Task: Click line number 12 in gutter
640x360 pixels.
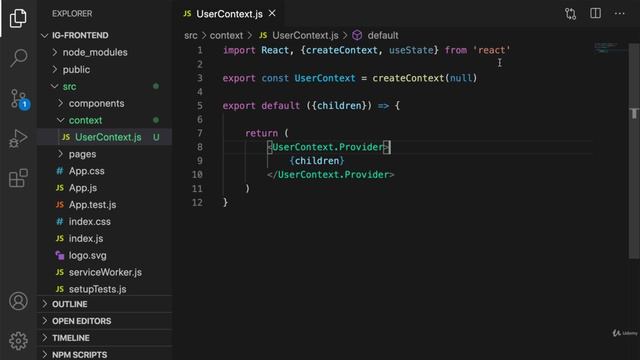Action: [197, 202]
